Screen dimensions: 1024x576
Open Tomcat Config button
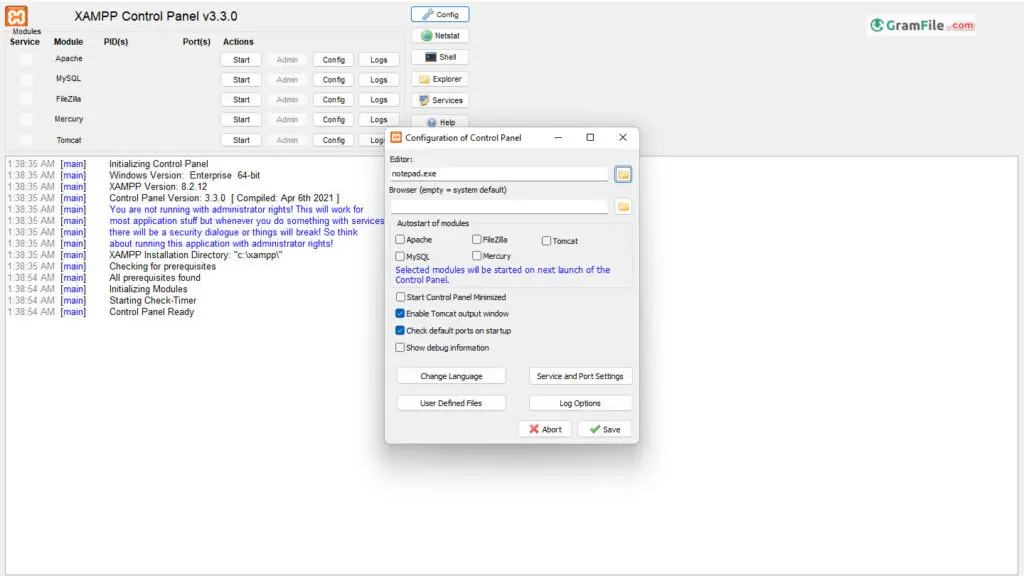(334, 140)
